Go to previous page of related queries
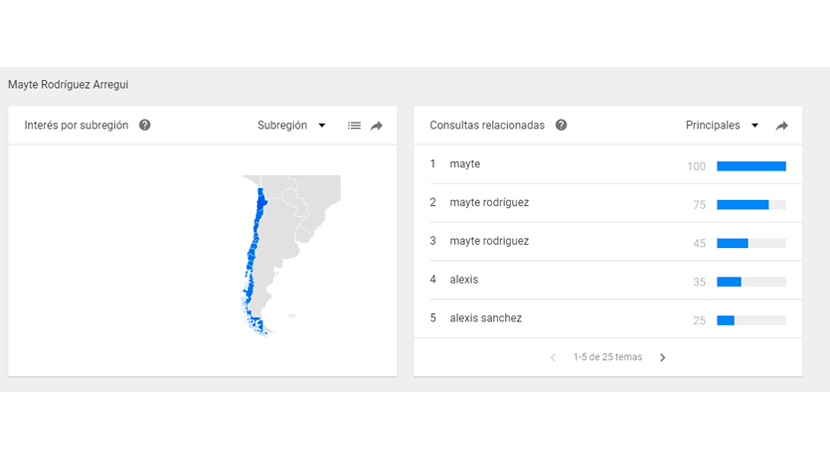 pyautogui.click(x=553, y=357)
